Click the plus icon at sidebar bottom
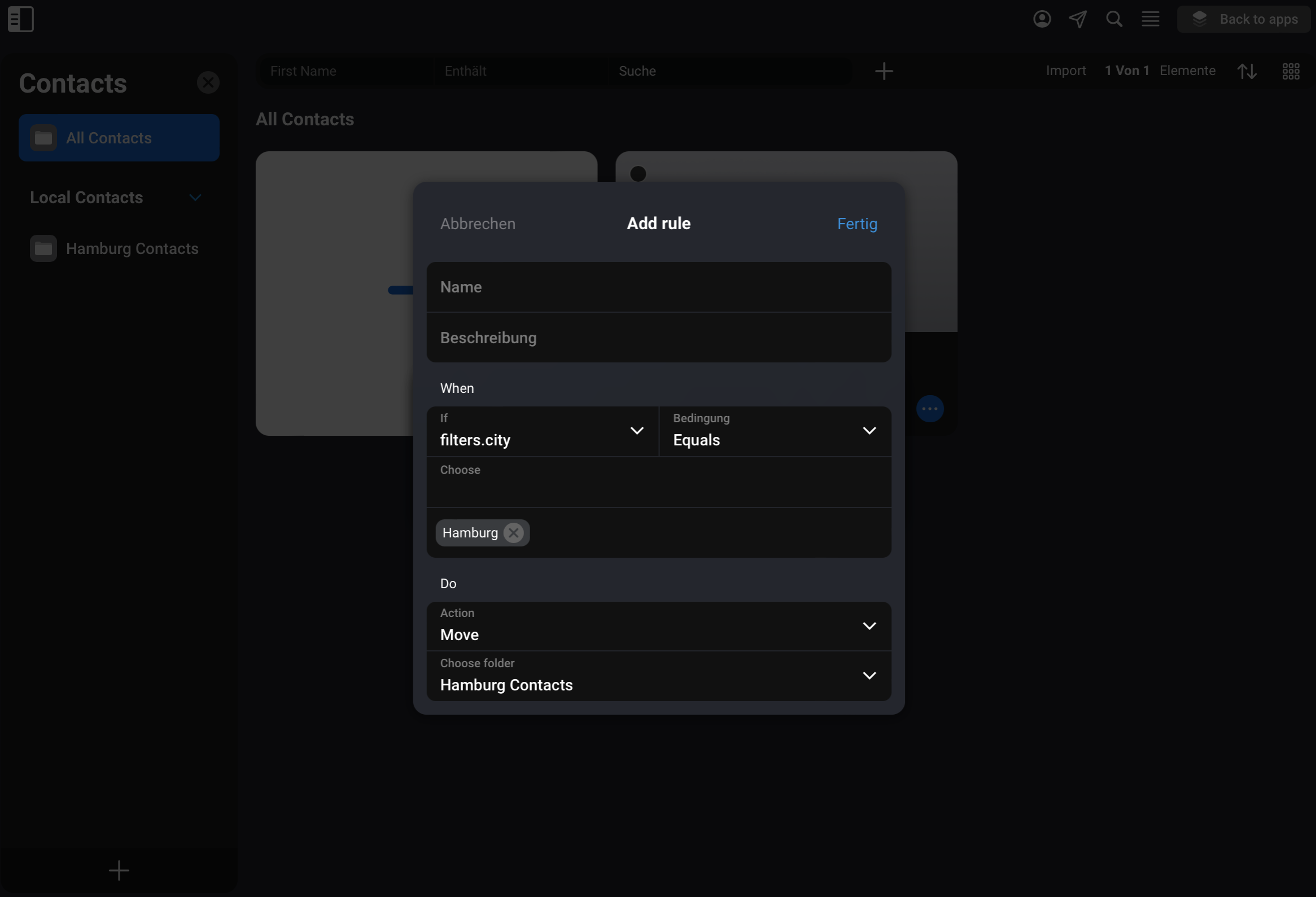The height and width of the screenshot is (897, 1316). [119, 870]
